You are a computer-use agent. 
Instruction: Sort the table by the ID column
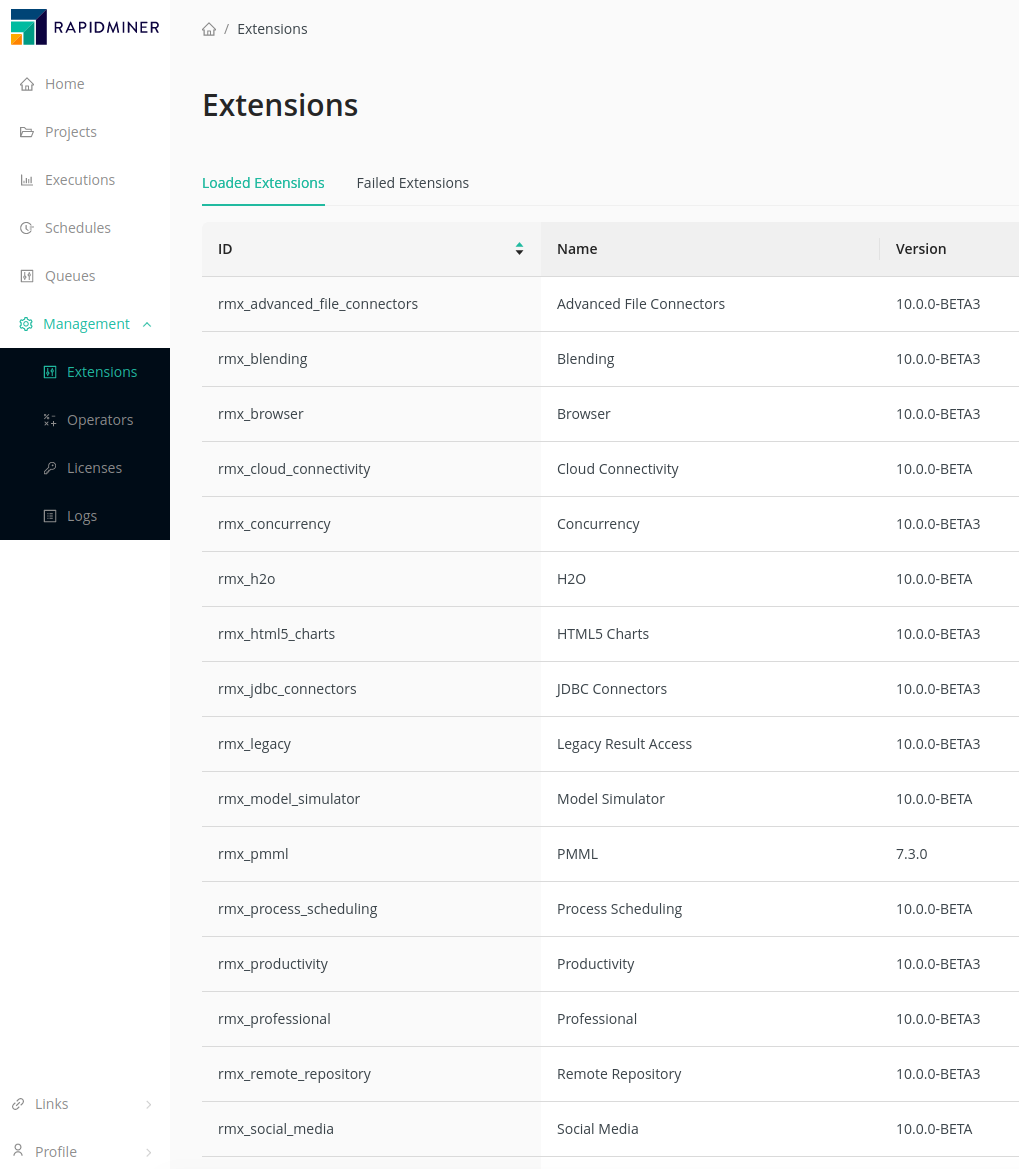click(519, 248)
